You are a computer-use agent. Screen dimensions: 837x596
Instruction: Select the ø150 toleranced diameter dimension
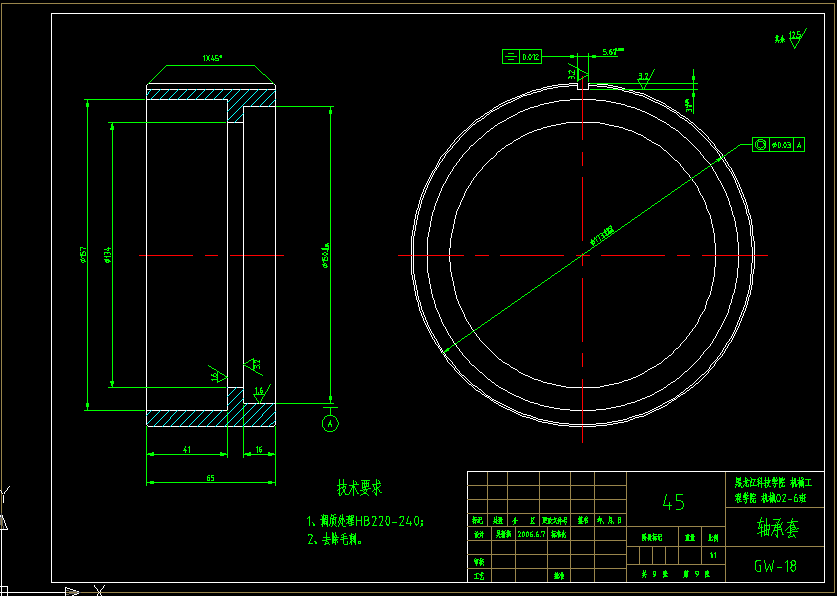tap(326, 255)
